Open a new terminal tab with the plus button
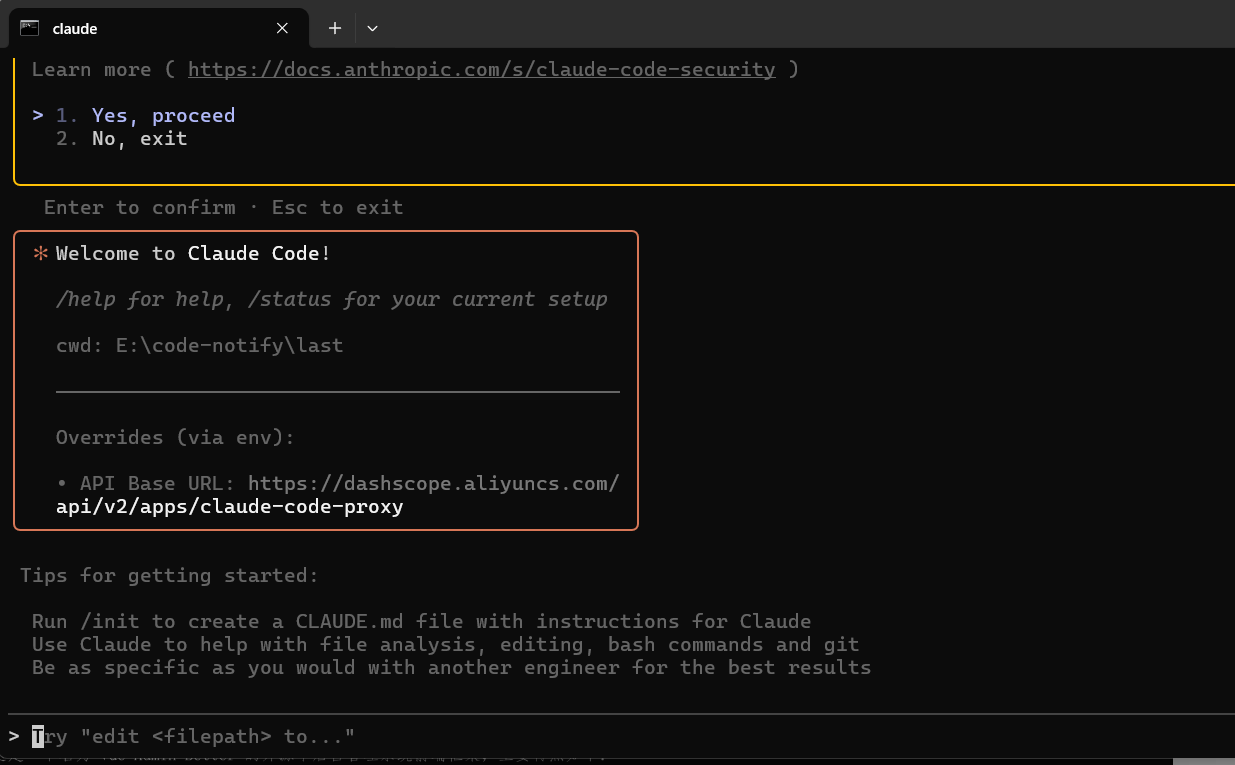The image size is (1235, 765). [335, 28]
